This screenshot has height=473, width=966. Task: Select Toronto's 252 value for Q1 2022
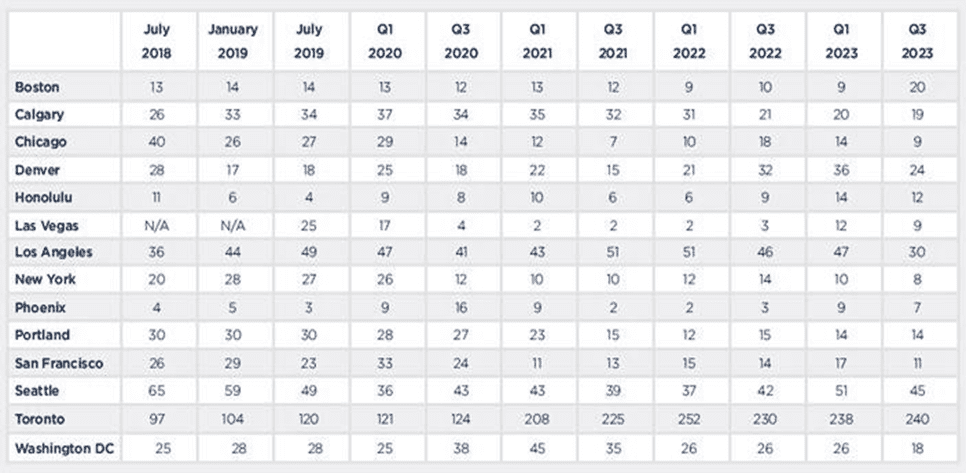point(689,419)
